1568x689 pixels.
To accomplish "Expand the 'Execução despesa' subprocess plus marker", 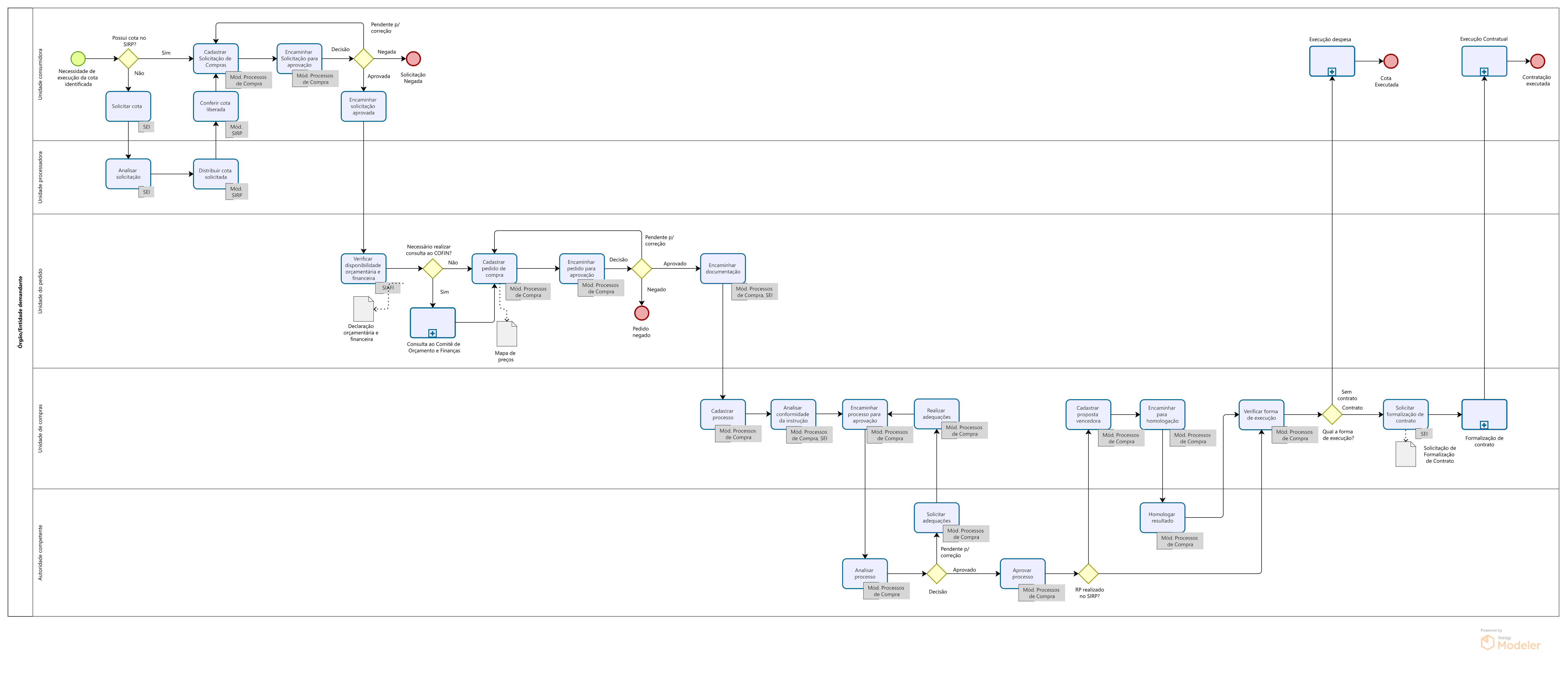I will click(x=1332, y=72).
